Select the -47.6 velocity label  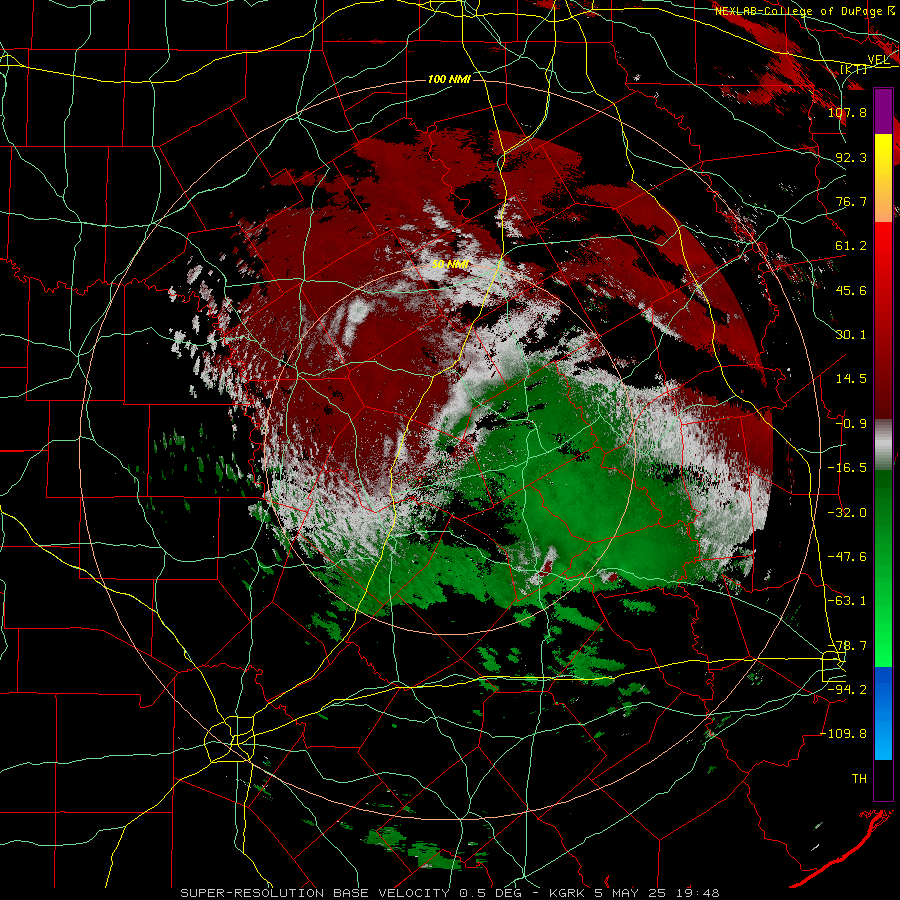(x=847, y=557)
